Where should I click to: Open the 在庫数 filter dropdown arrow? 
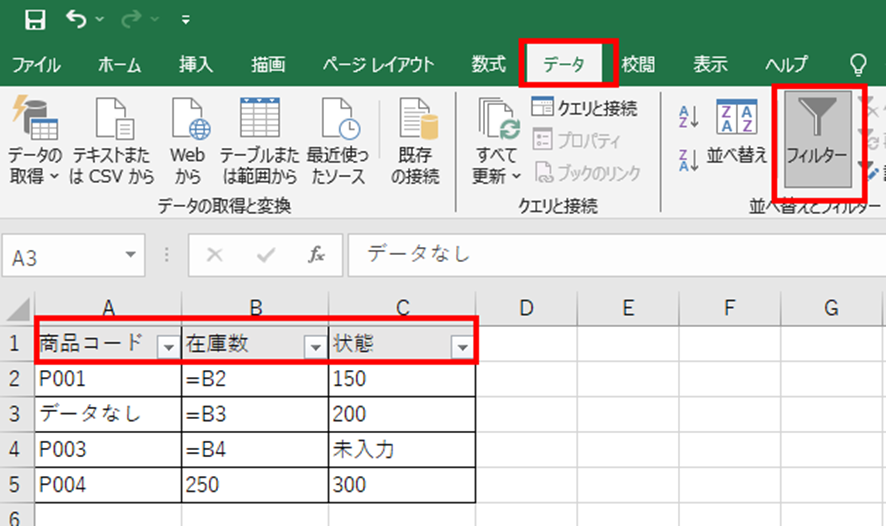[314, 346]
